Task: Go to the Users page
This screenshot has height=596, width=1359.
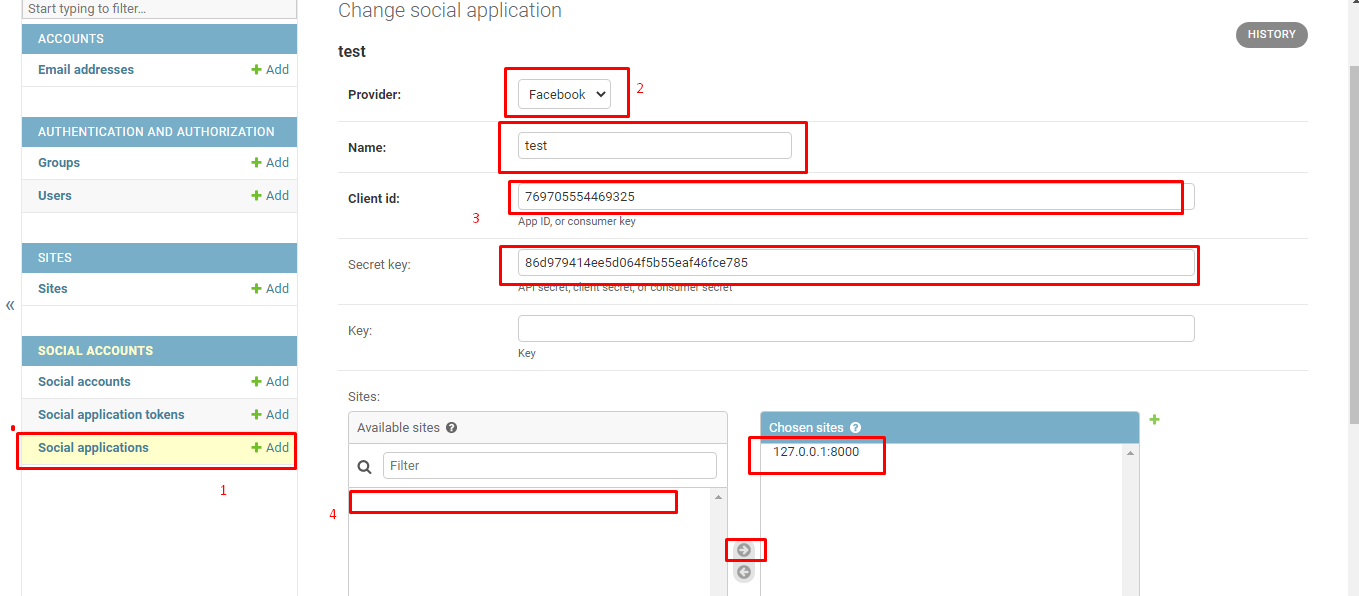Action: pyautogui.click(x=55, y=196)
